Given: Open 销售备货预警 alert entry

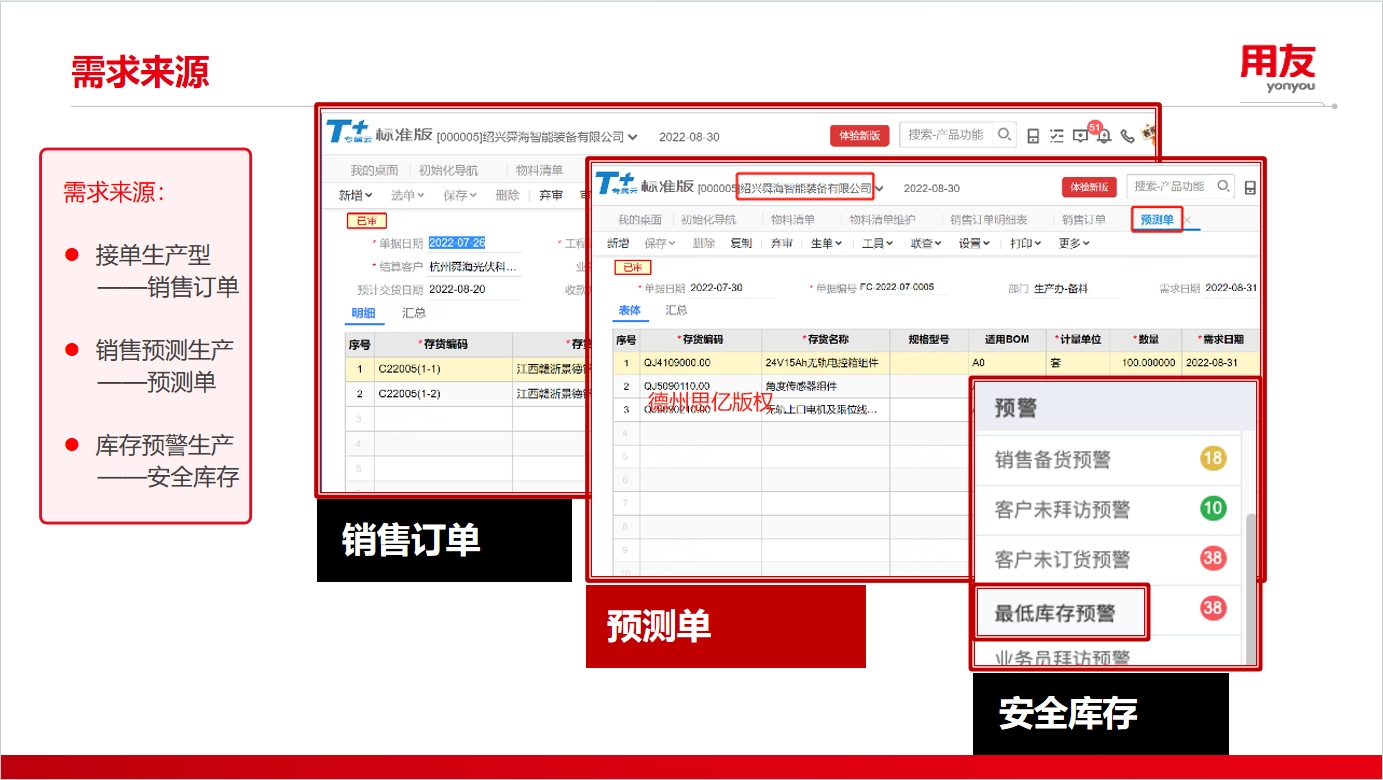Looking at the screenshot, I should 1052,460.
